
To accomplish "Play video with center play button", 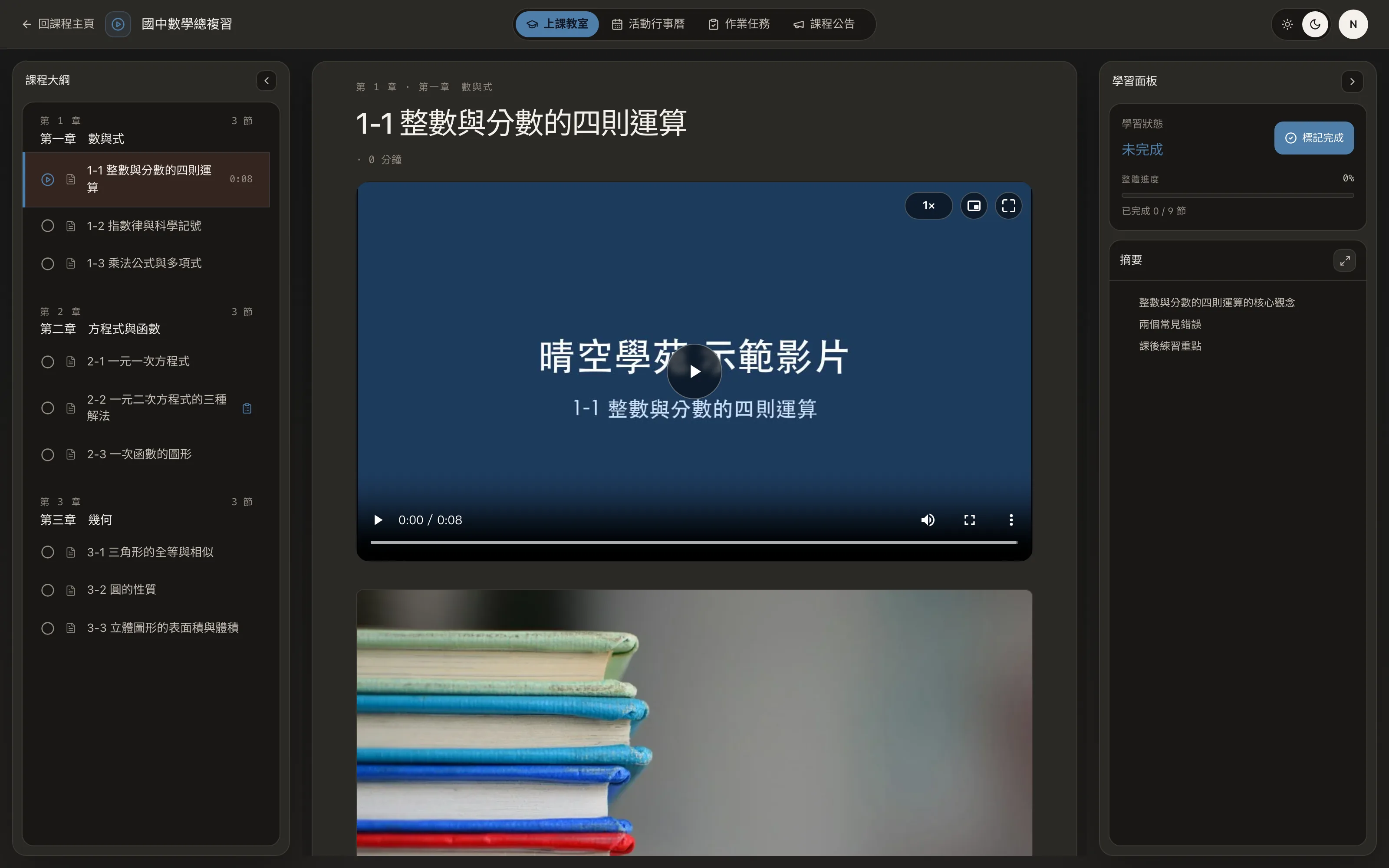I will [x=694, y=372].
